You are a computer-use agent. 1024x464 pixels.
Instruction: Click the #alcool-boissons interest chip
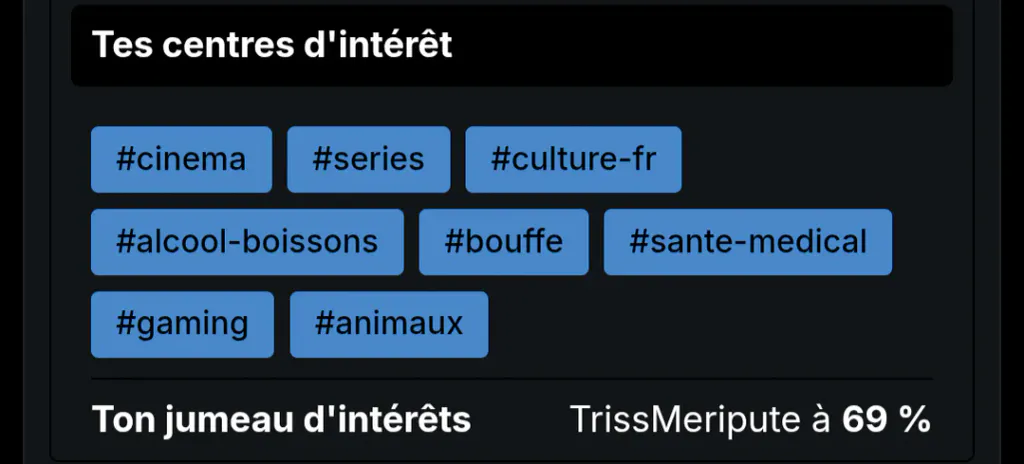point(247,242)
